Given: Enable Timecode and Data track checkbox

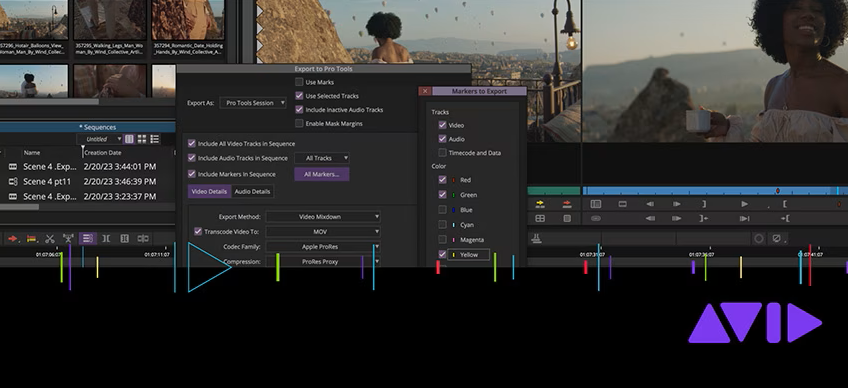Looking at the screenshot, I should click(x=442, y=153).
